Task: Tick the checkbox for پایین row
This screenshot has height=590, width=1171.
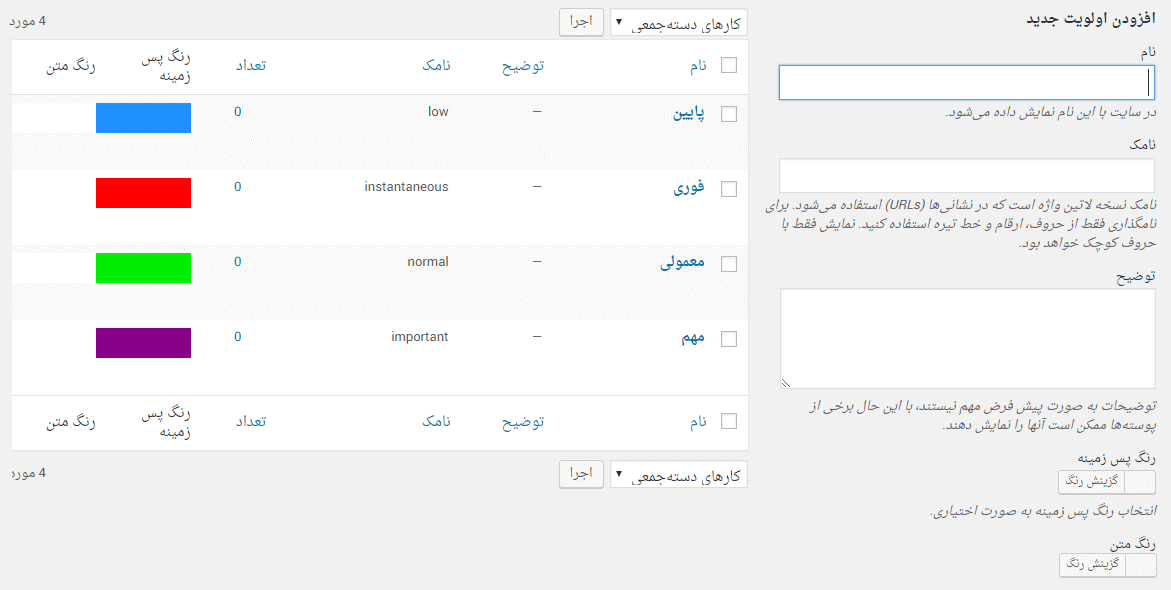Action: click(x=728, y=114)
